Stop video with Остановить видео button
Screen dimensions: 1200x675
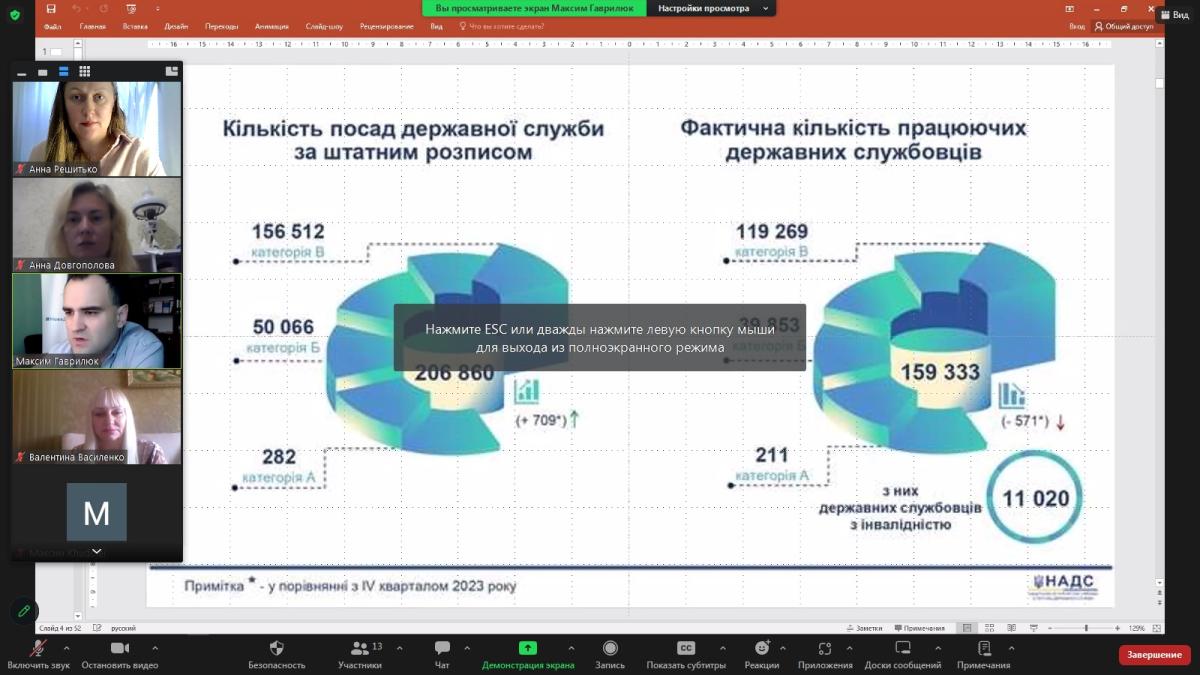pos(120,654)
